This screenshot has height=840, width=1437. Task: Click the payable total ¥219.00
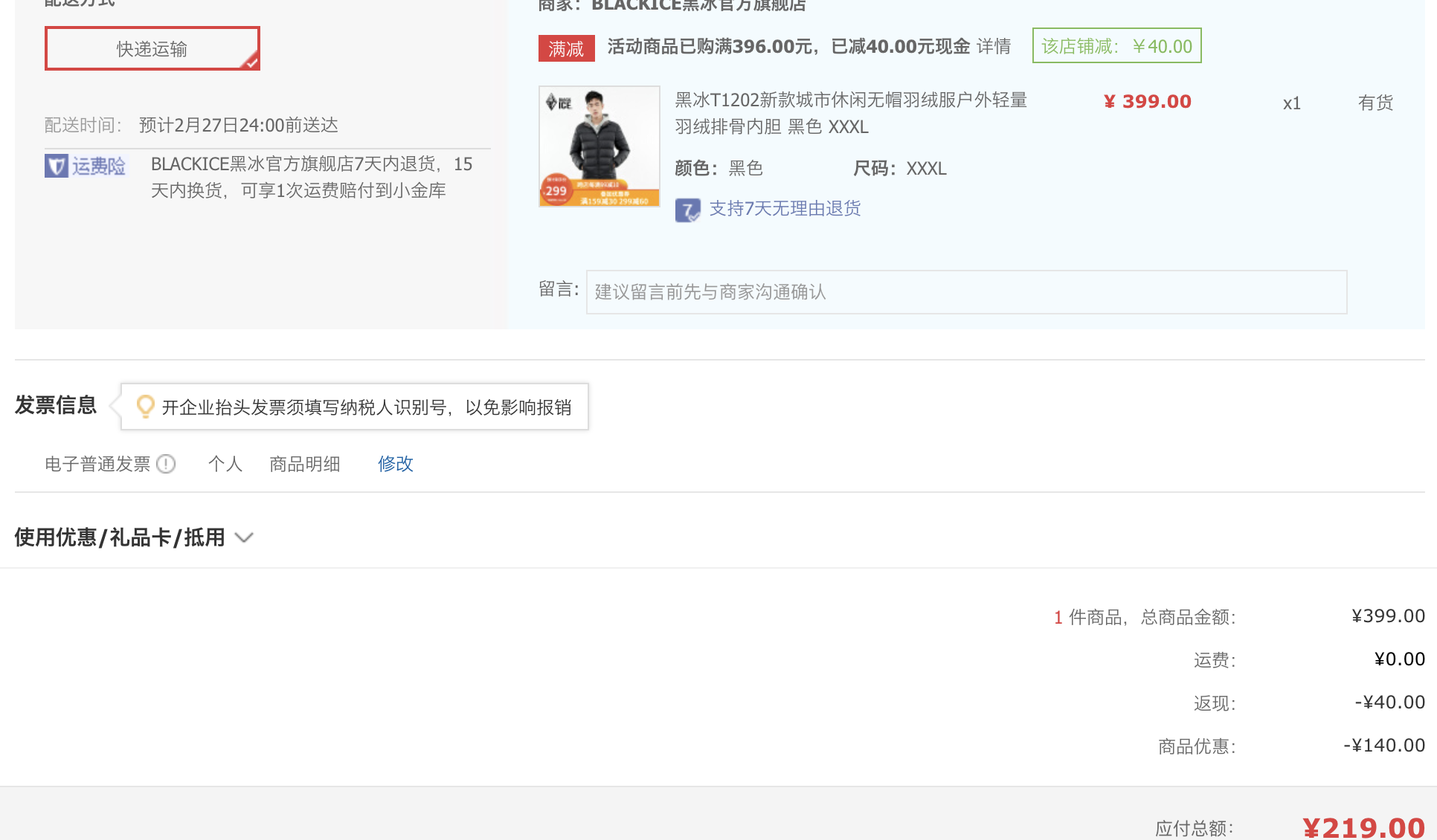pyautogui.click(x=1363, y=827)
